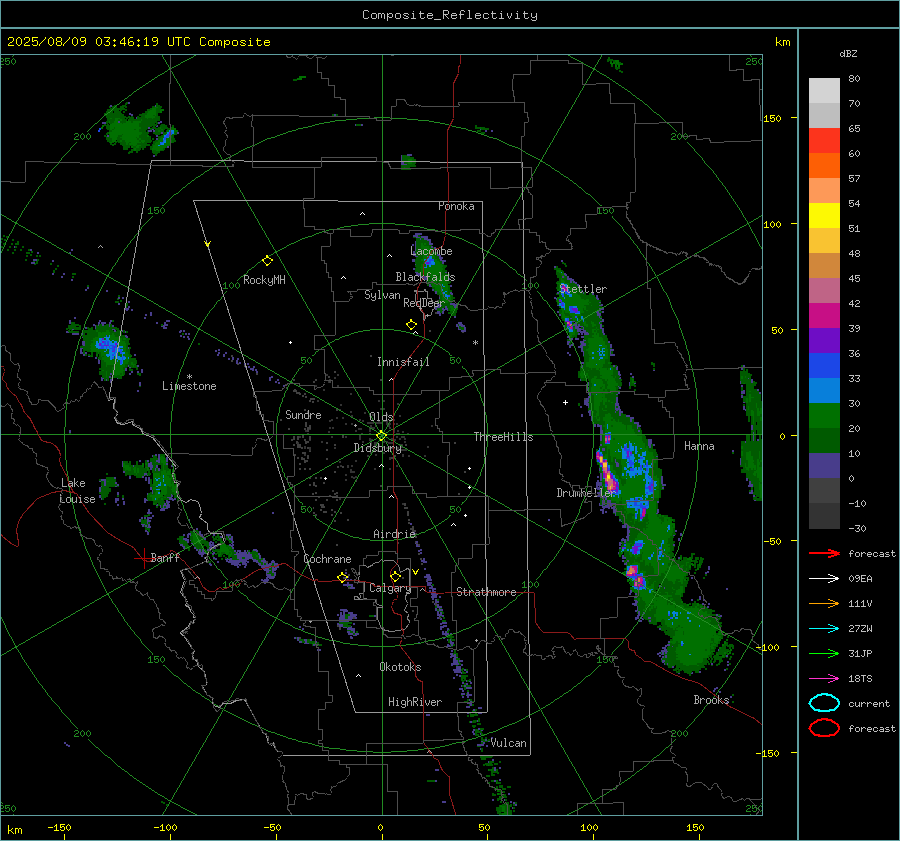
Task: Click the Brooks city label
Action: click(711, 700)
